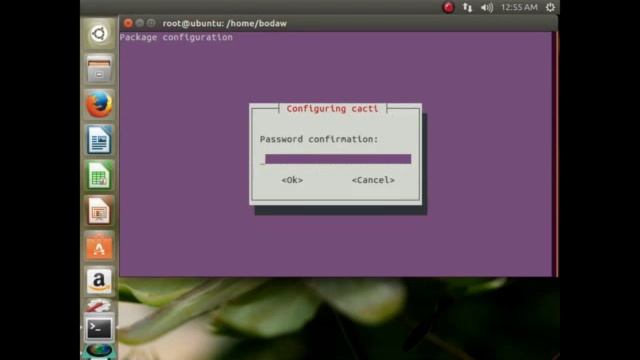Open the network connections indicator
Screen dimensions: 640x360
coord(467,7)
